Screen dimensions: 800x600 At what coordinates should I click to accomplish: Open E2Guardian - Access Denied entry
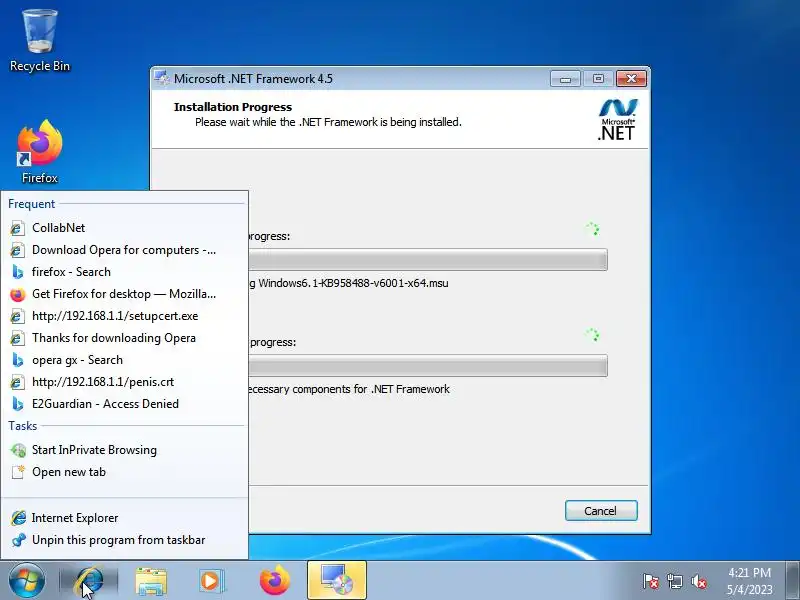click(x=125, y=403)
